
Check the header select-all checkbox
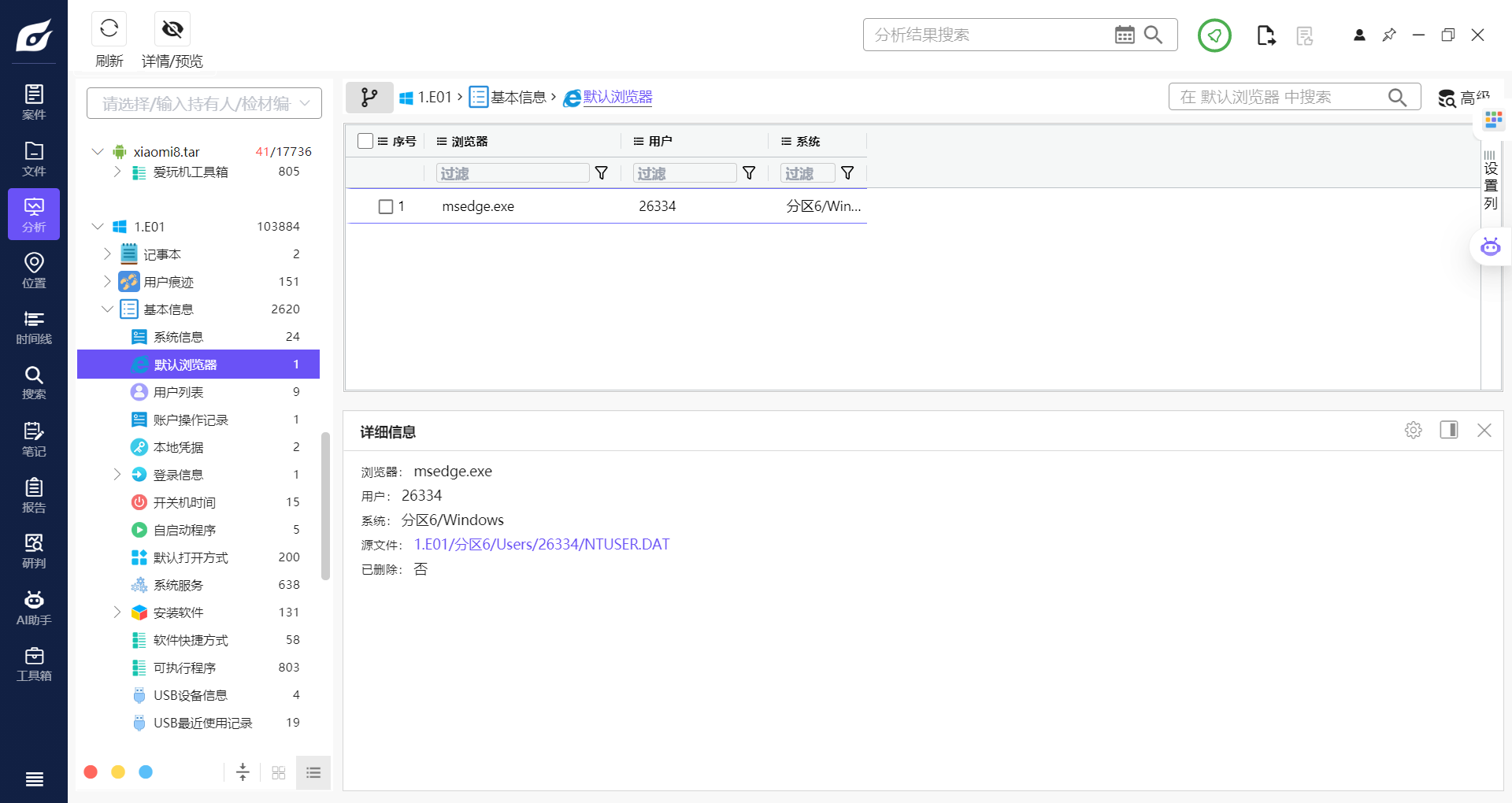365,141
